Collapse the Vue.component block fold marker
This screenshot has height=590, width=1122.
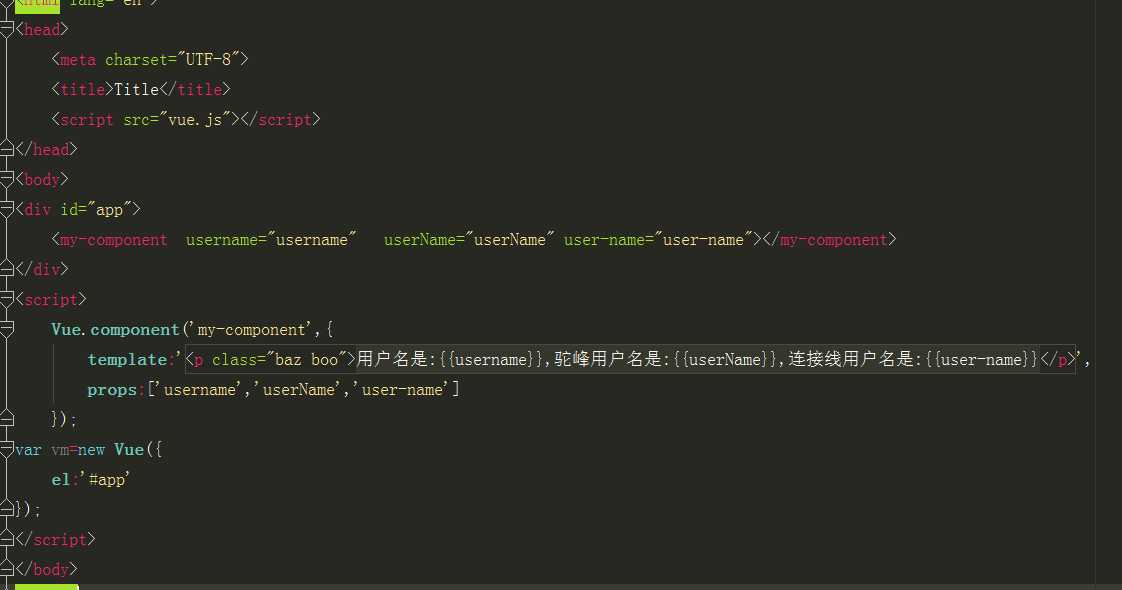click(x=6, y=329)
